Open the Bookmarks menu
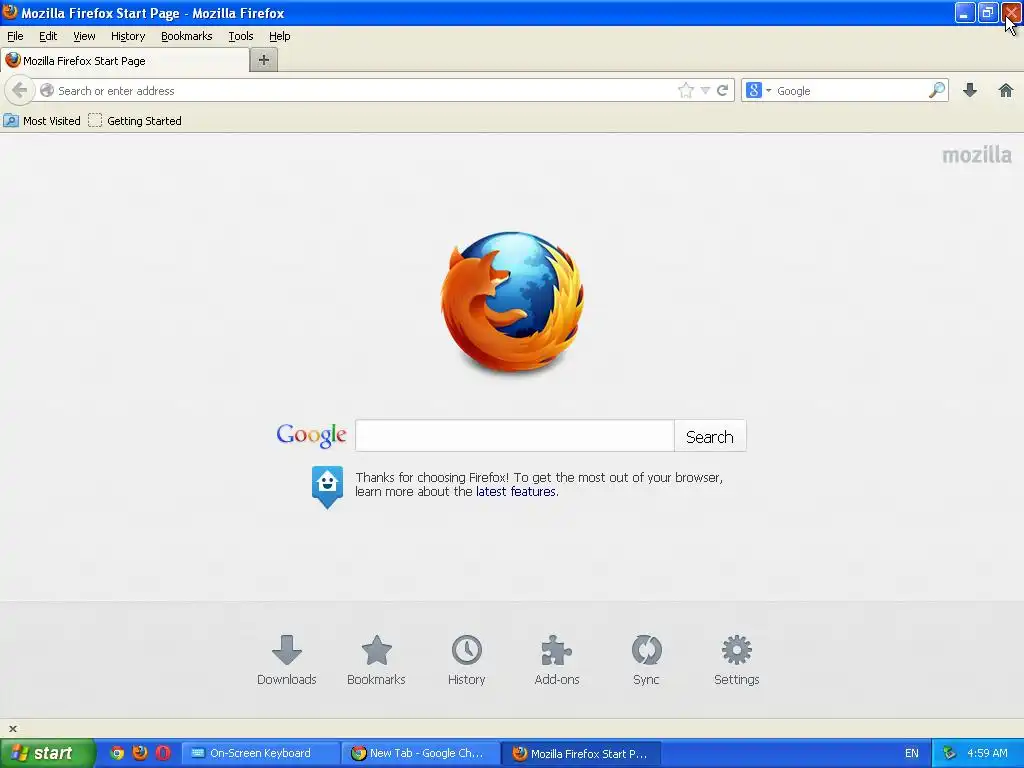1024x768 pixels. [187, 36]
